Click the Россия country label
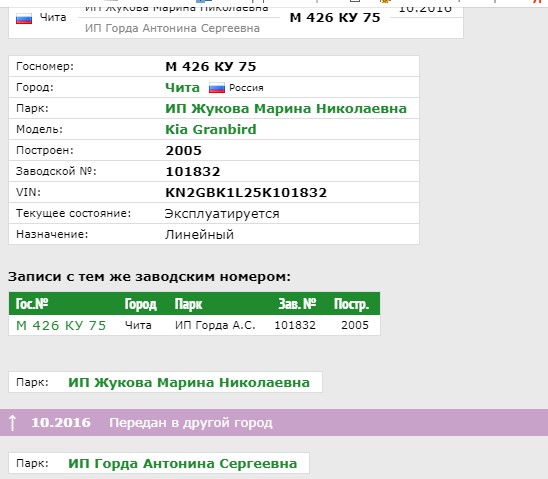This screenshot has height=479, width=548. coord(246,88)
